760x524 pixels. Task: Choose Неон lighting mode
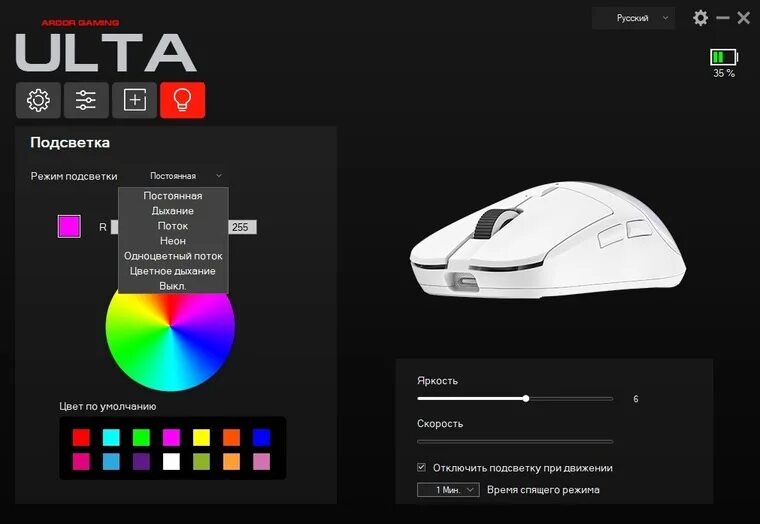[173, 241]
